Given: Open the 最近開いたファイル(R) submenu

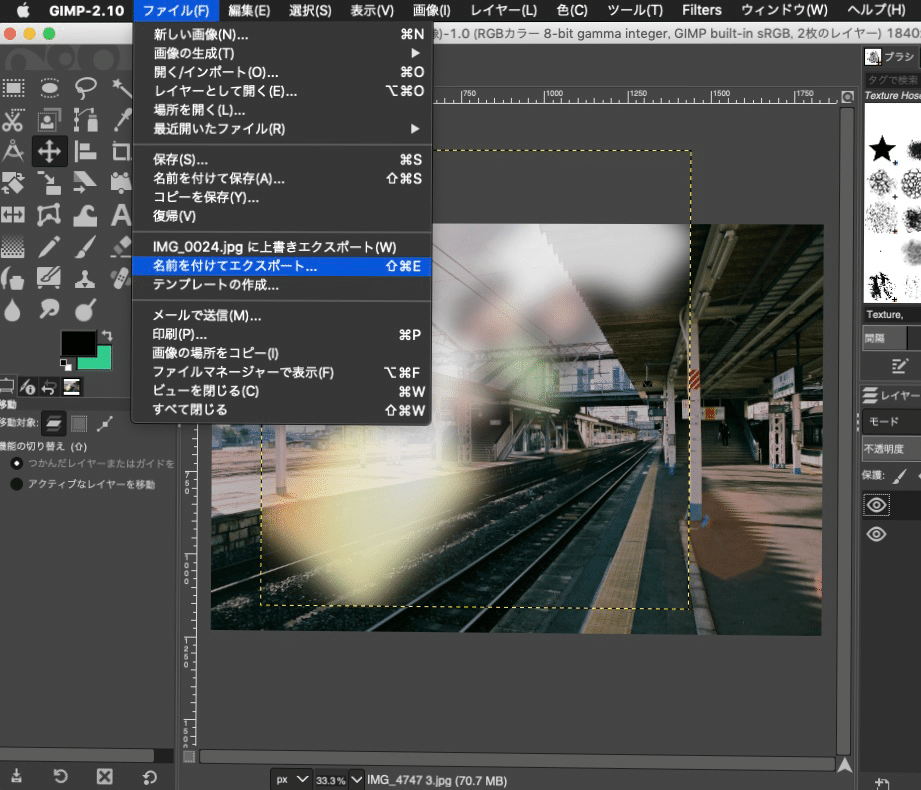Looking at the screenshot, I should click(283, 129).
